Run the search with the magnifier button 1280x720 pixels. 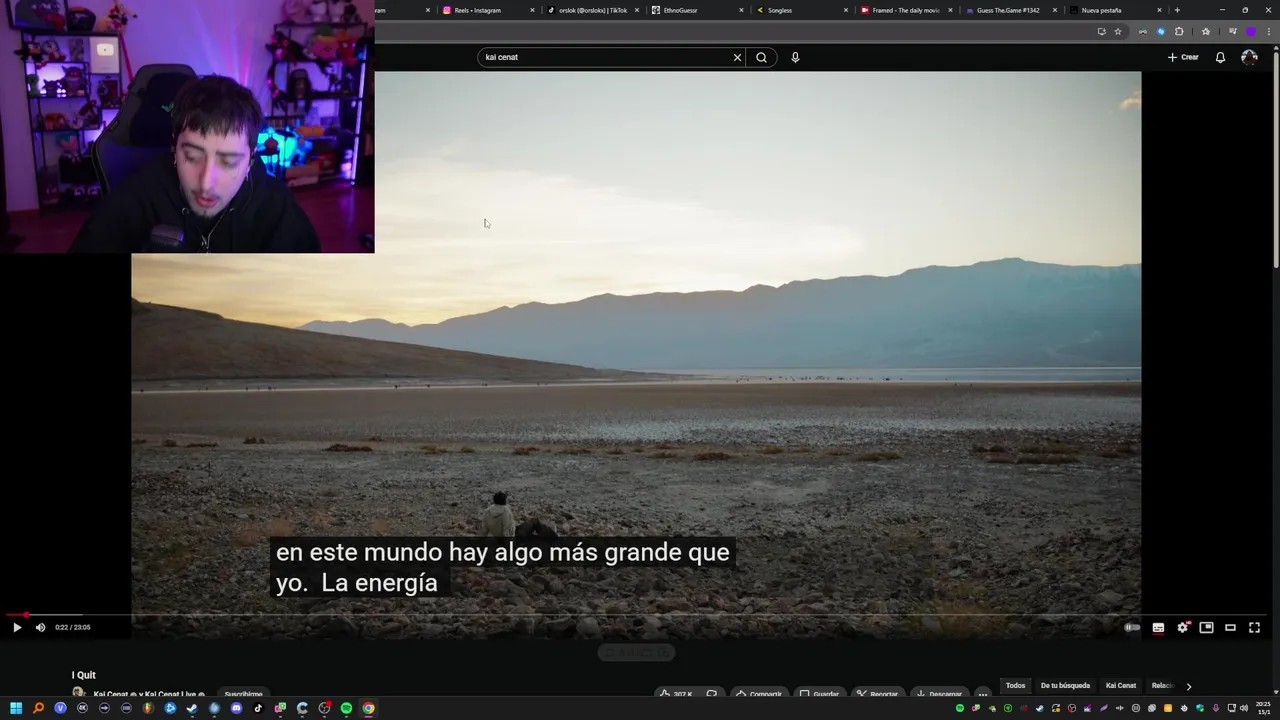(x=761, y=57)
